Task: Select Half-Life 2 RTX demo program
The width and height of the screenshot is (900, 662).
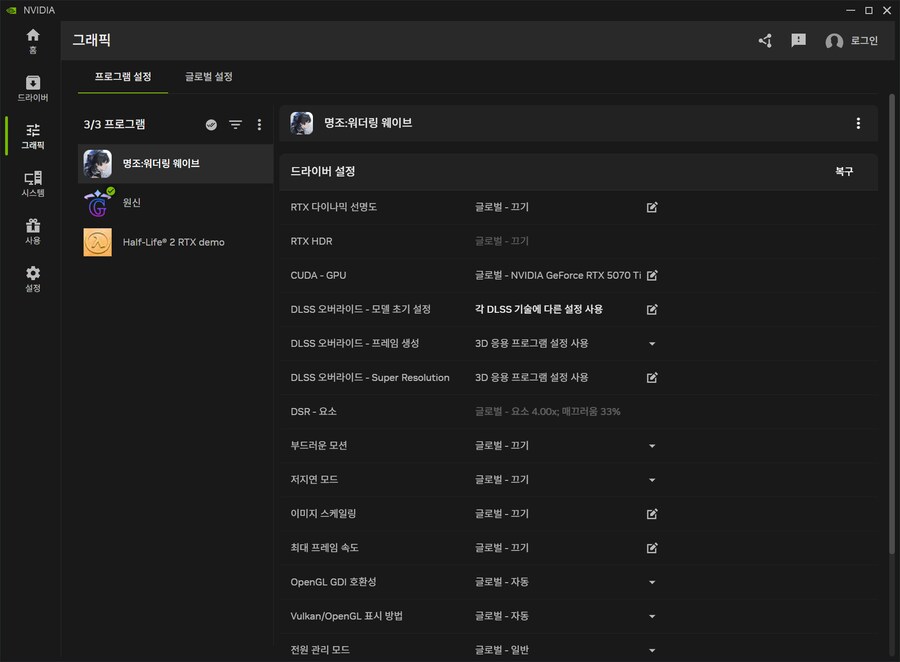Action: point(176,242)
